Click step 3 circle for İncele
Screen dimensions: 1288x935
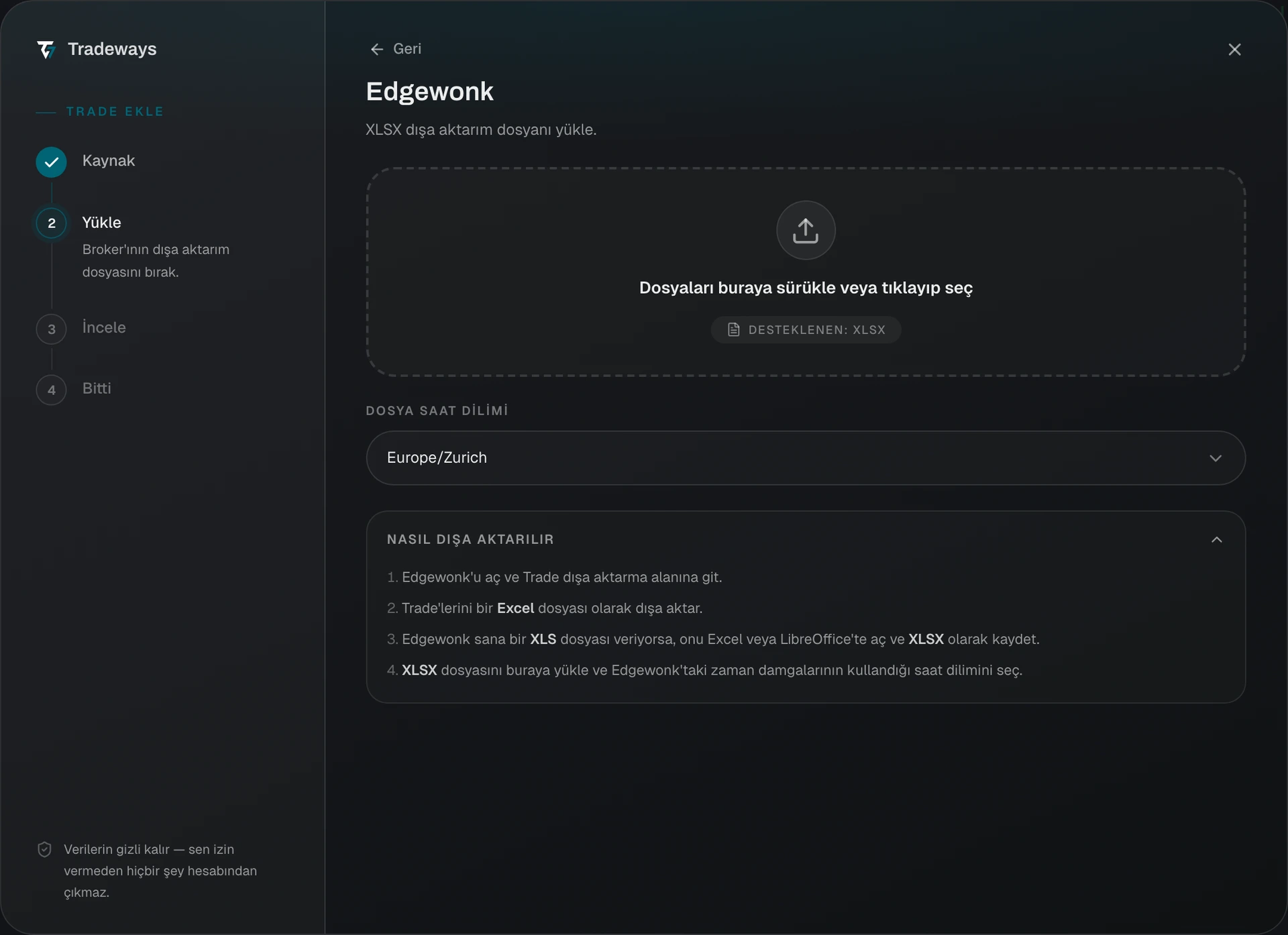(x=52, y=329)
